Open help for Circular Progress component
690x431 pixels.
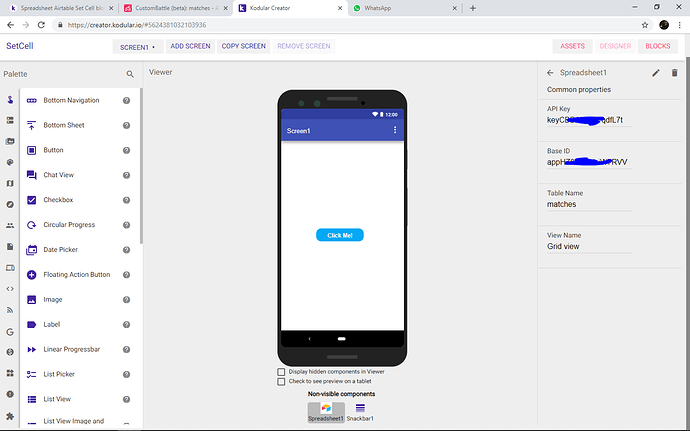[126, 225]
